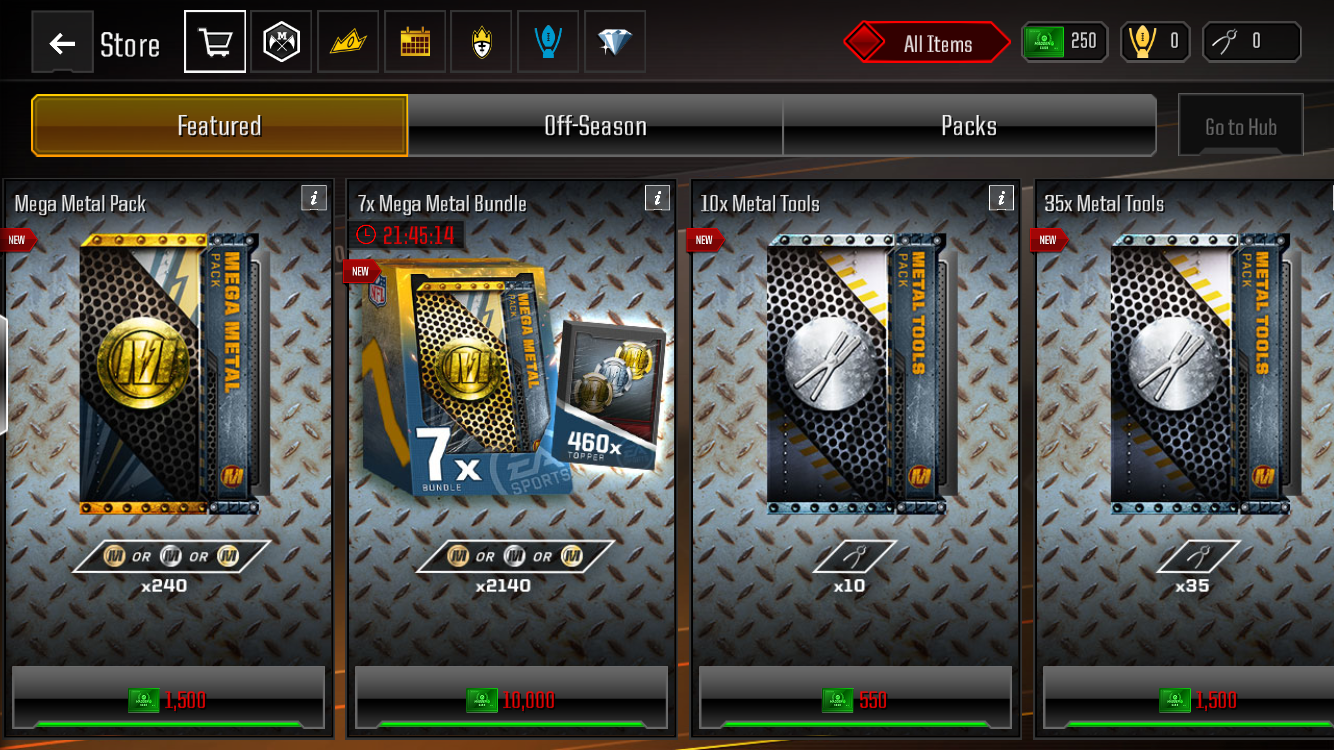Open the yellow sneaker icon section
This screenshot has height=750, width=1334.
click(x=348, y=42)
